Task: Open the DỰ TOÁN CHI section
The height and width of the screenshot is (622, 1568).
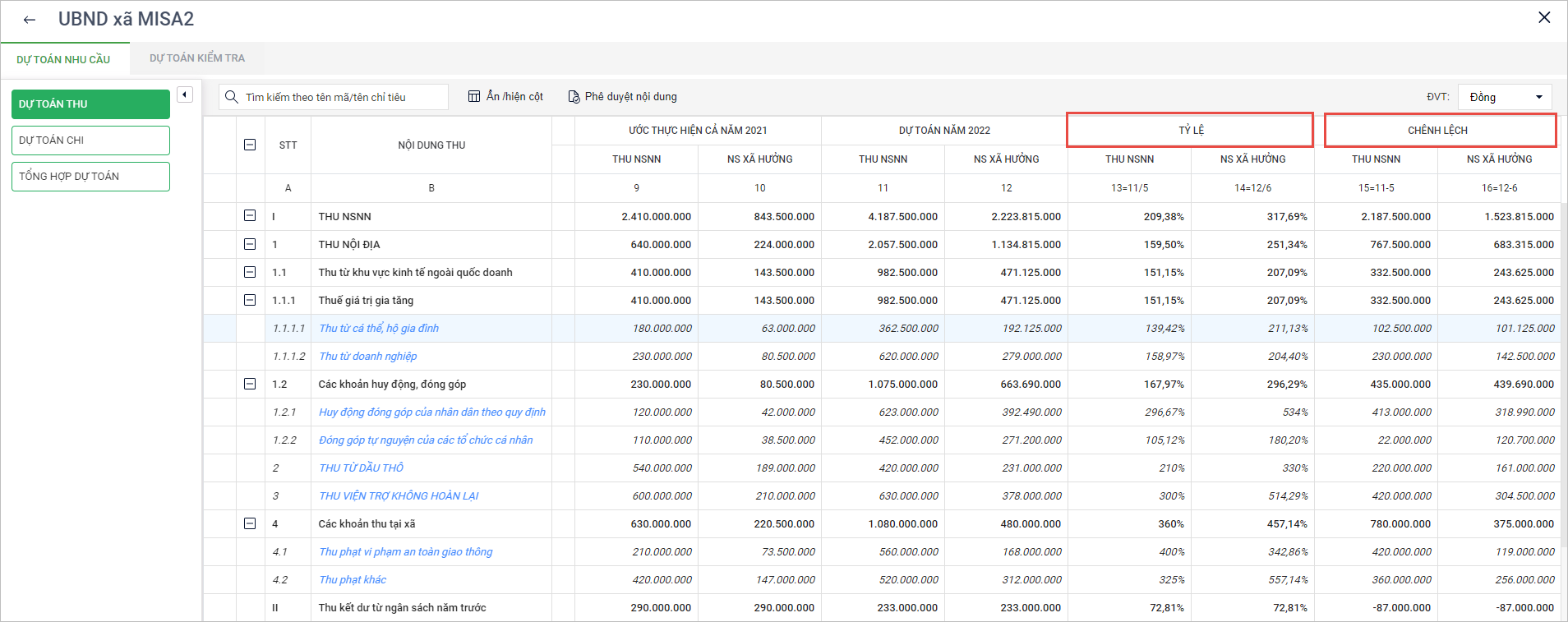Action: point(90,141)
